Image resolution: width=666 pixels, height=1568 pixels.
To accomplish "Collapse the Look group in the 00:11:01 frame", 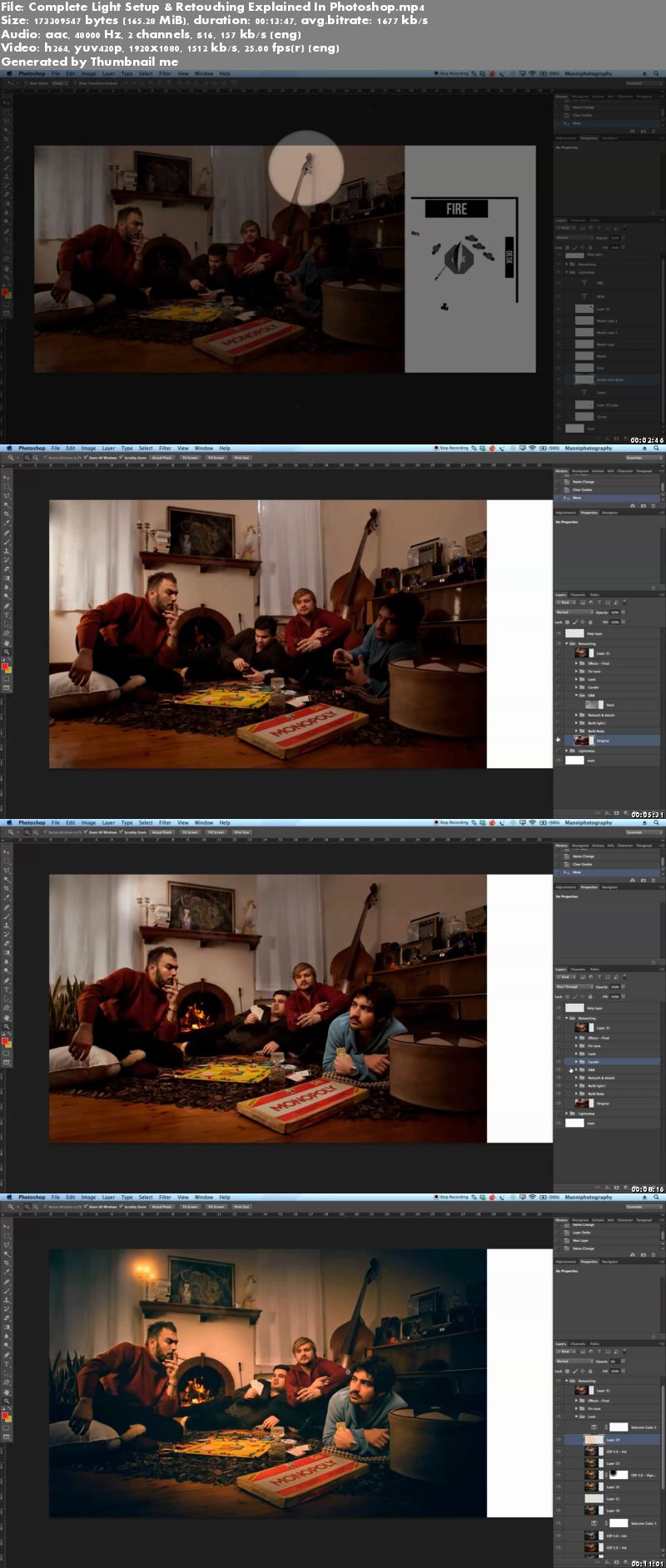I will (x=576, y=1417).
